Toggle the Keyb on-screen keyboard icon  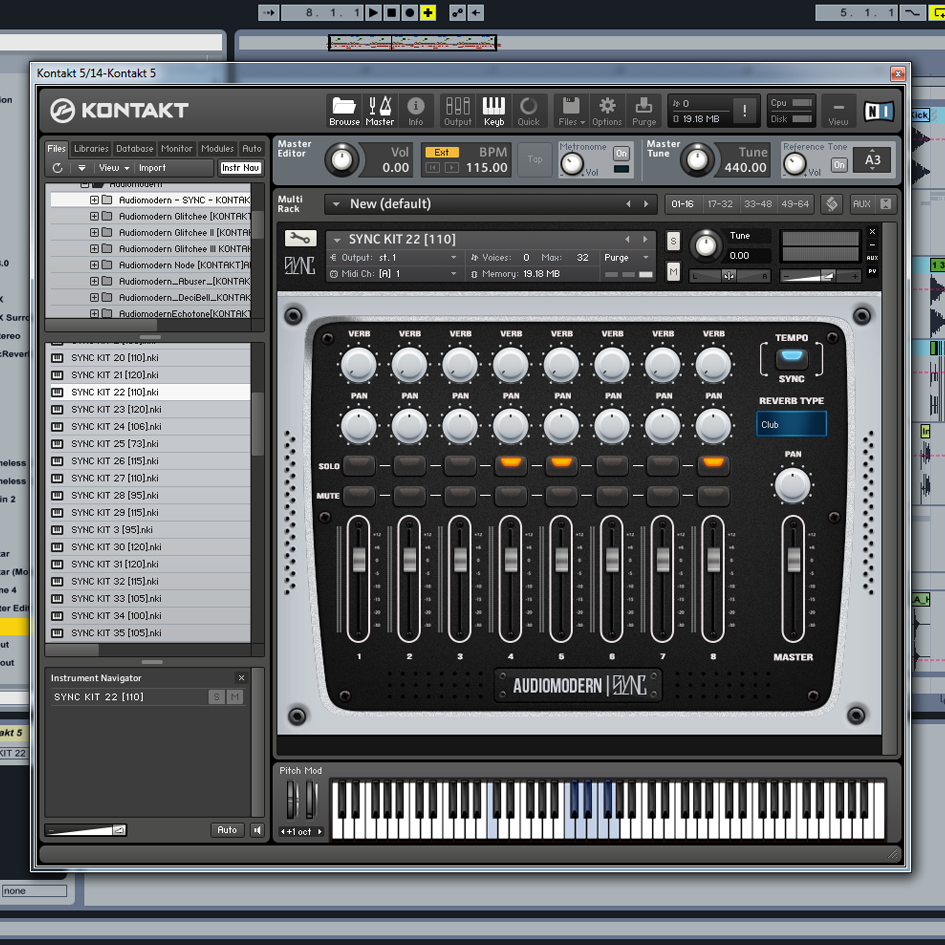[494, 111]
